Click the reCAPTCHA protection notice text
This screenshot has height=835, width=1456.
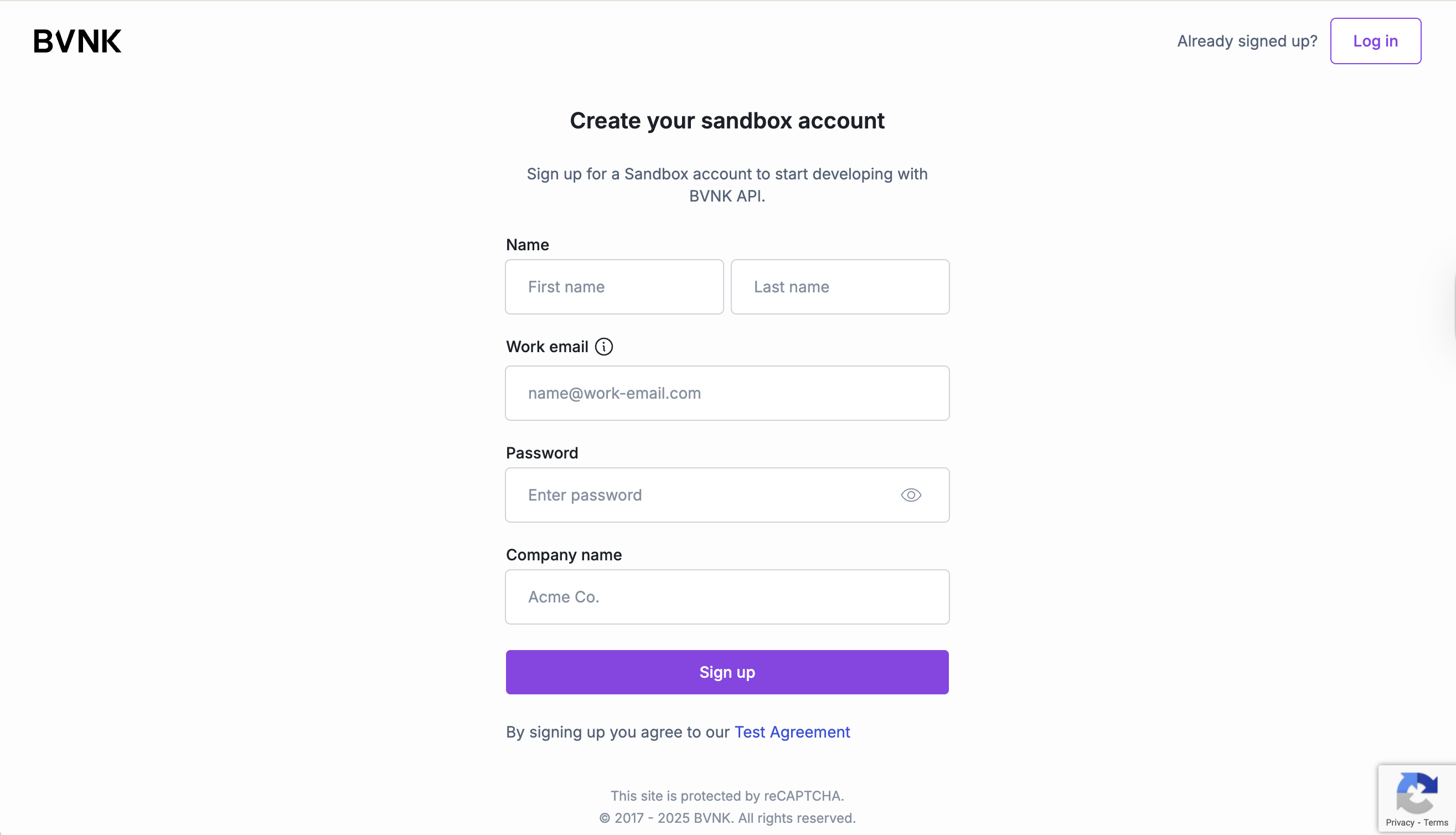[727, 796]
